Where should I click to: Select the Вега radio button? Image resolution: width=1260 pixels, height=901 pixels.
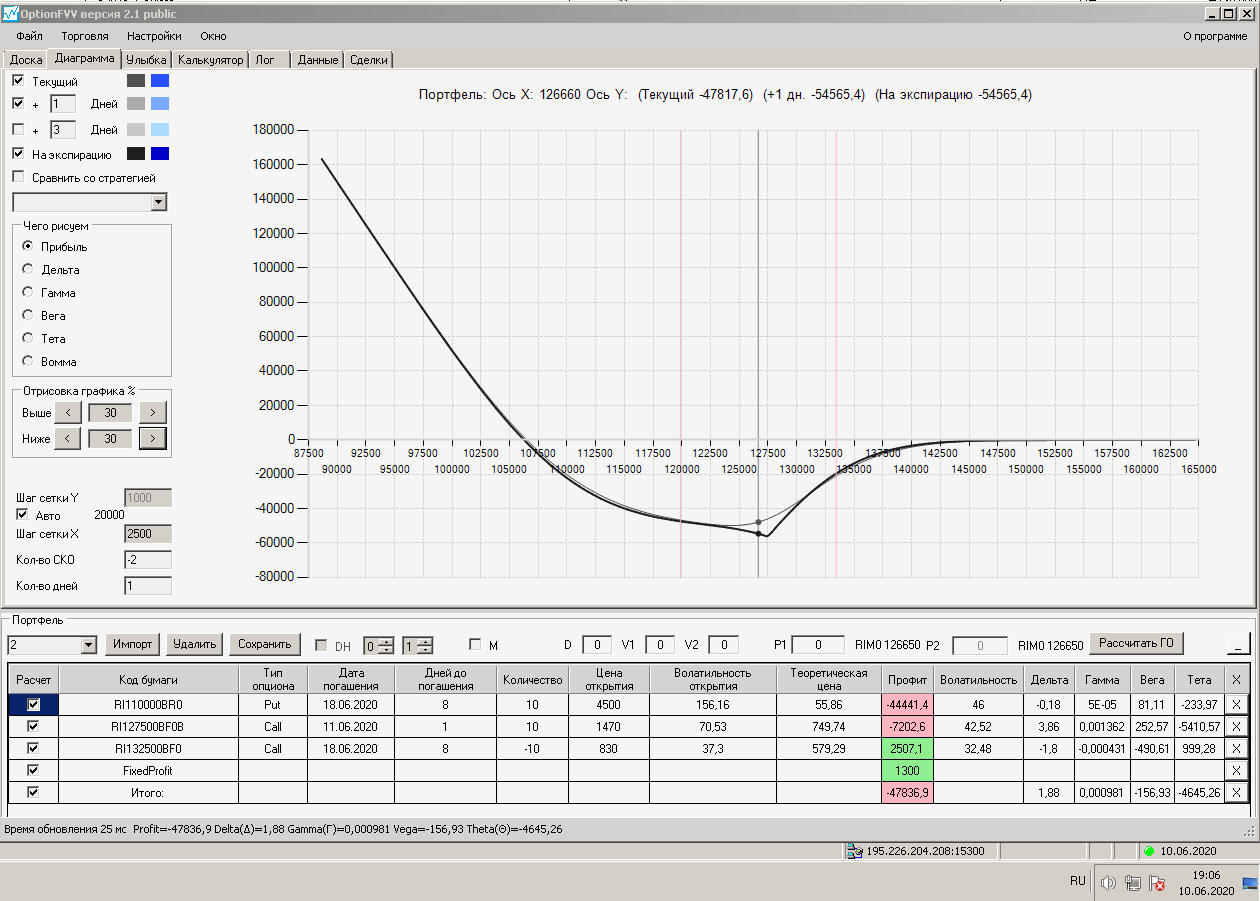point(27,315)
